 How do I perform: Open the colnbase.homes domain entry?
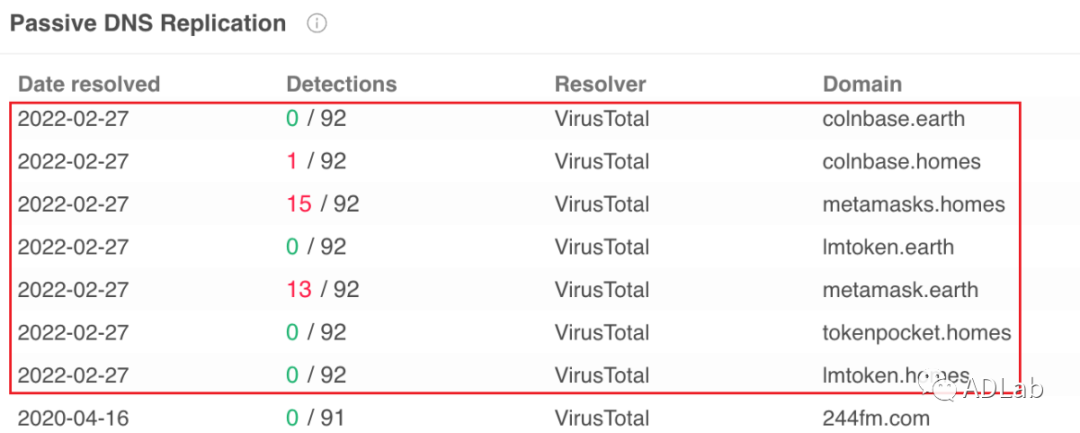[901, 162]
